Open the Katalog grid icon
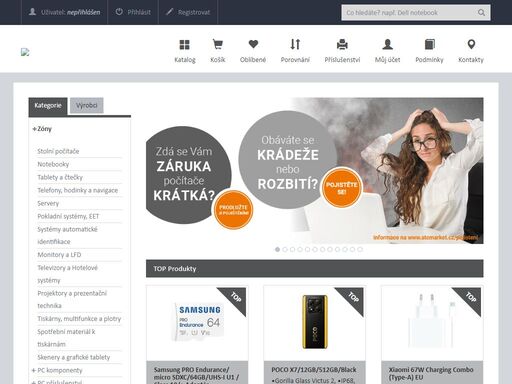Image resolution: width=512 pixels, height=384 pixels. pyautogui.click(x=184, y=44)
